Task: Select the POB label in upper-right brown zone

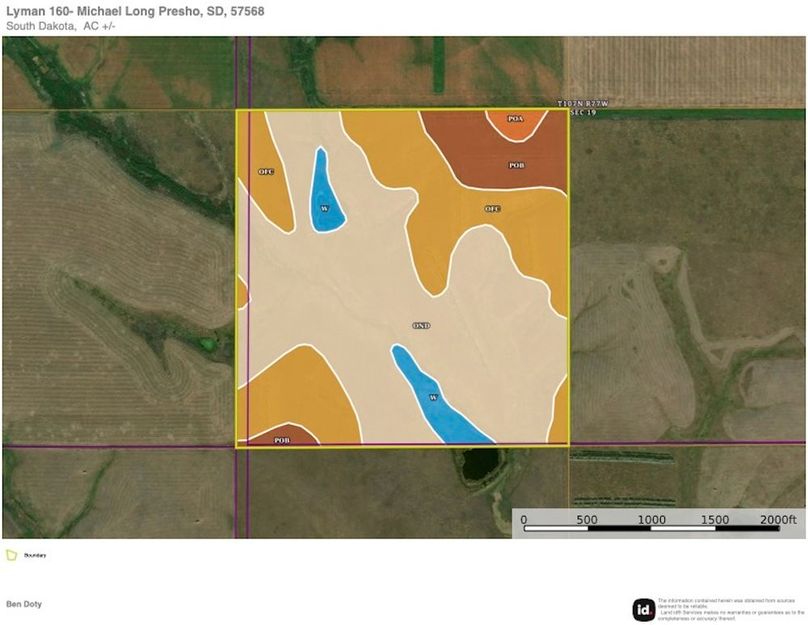Action: pyautogui.click(x=517, y=165)
